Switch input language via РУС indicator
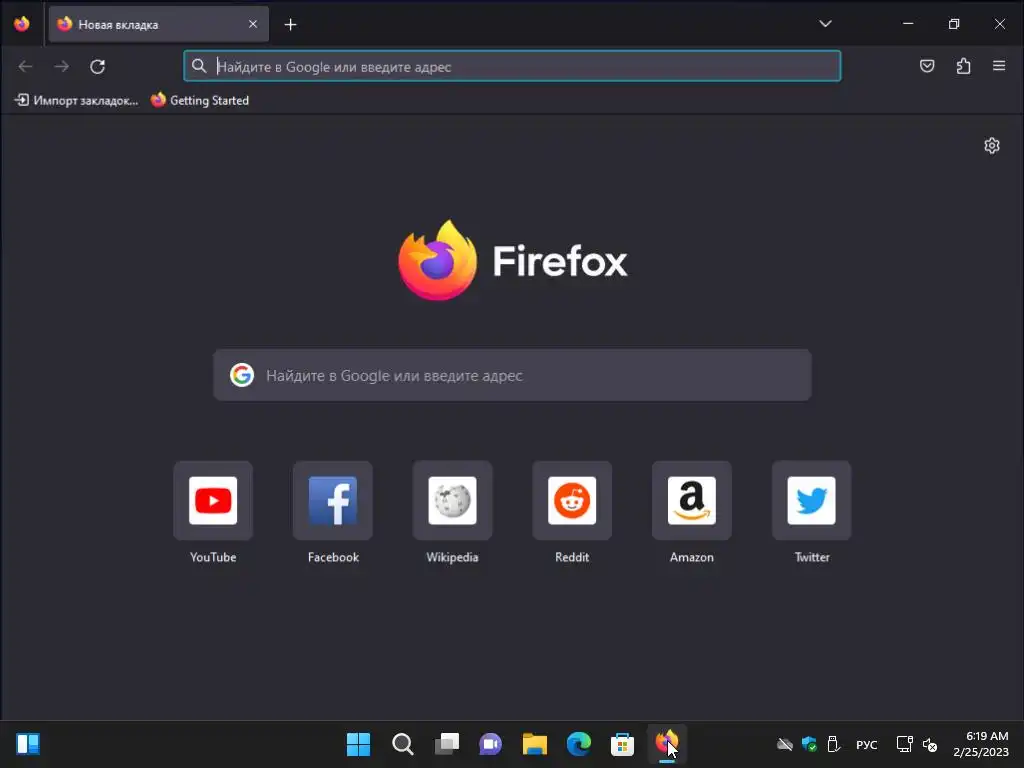Viewport: 1024px width, 768px height. tap(867, 744)
